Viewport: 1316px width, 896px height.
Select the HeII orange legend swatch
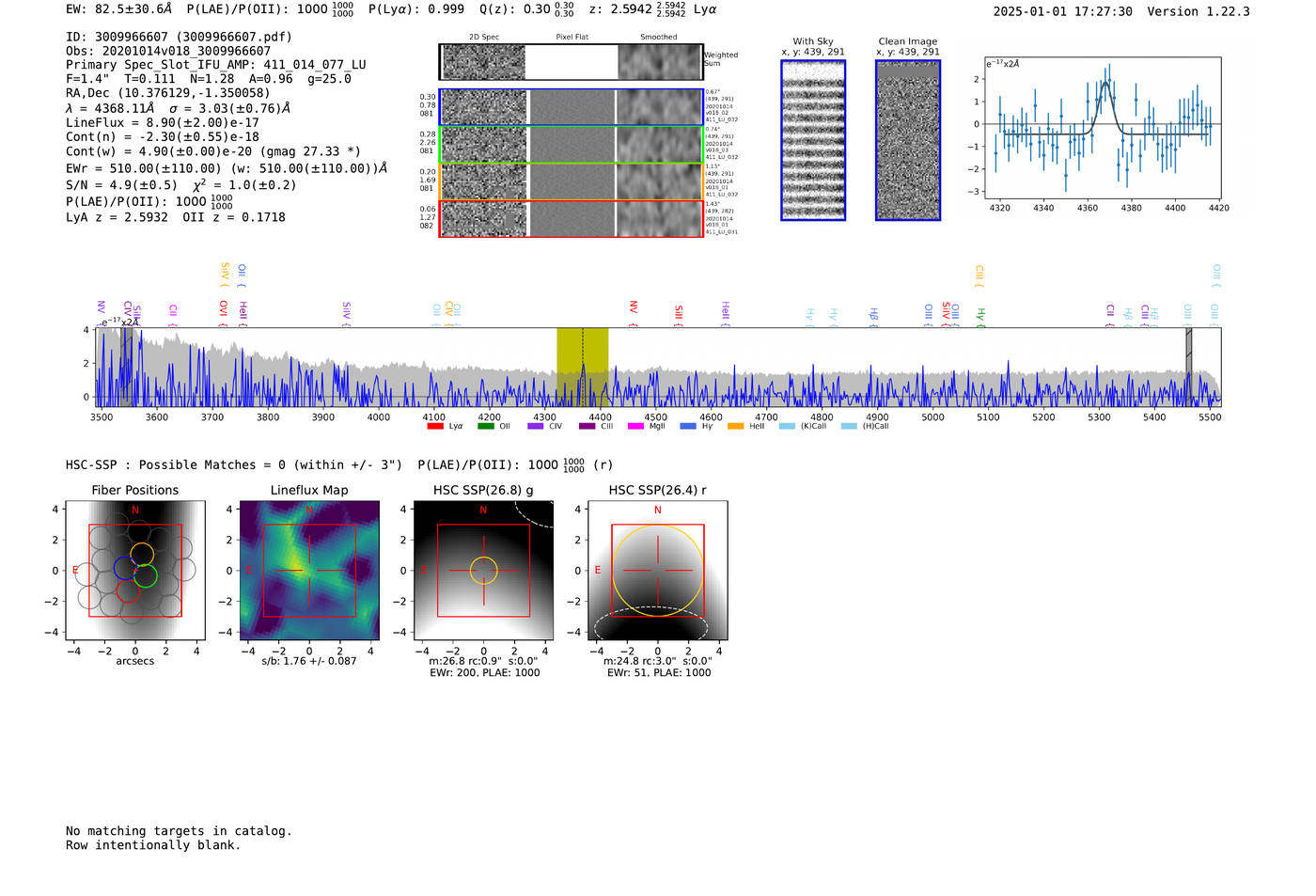(735, 426)
